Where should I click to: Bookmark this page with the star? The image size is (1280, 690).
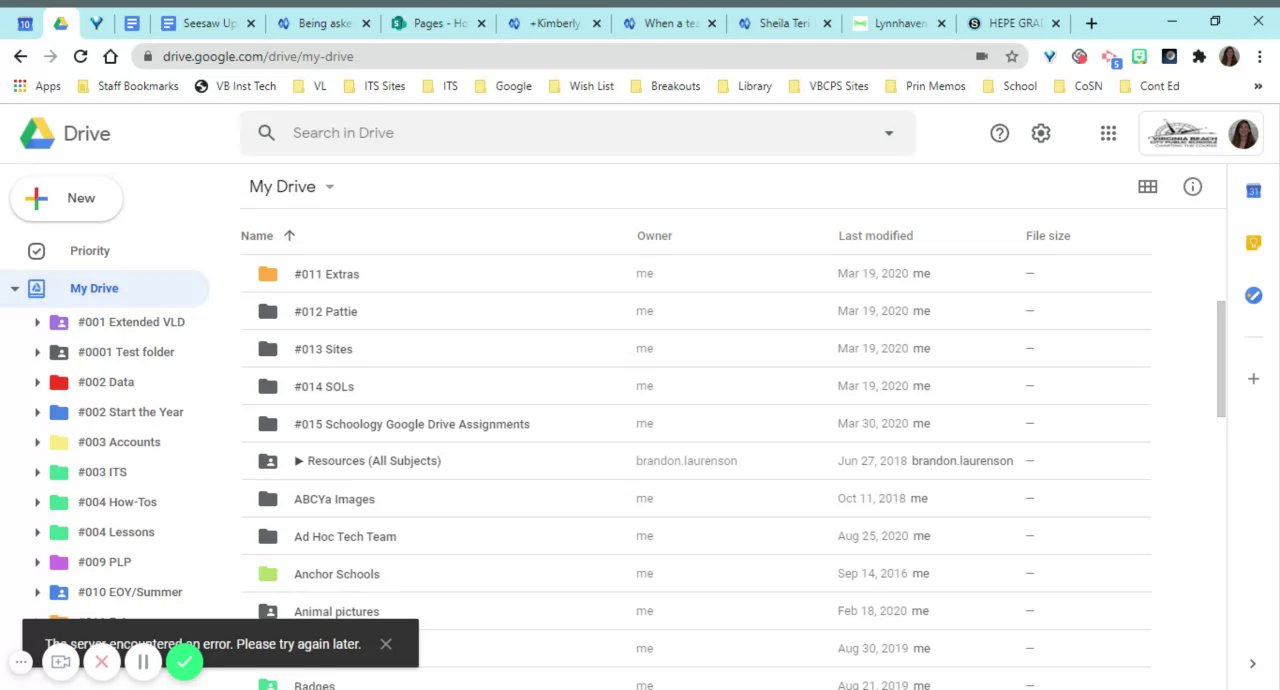tap(1012, 57)
